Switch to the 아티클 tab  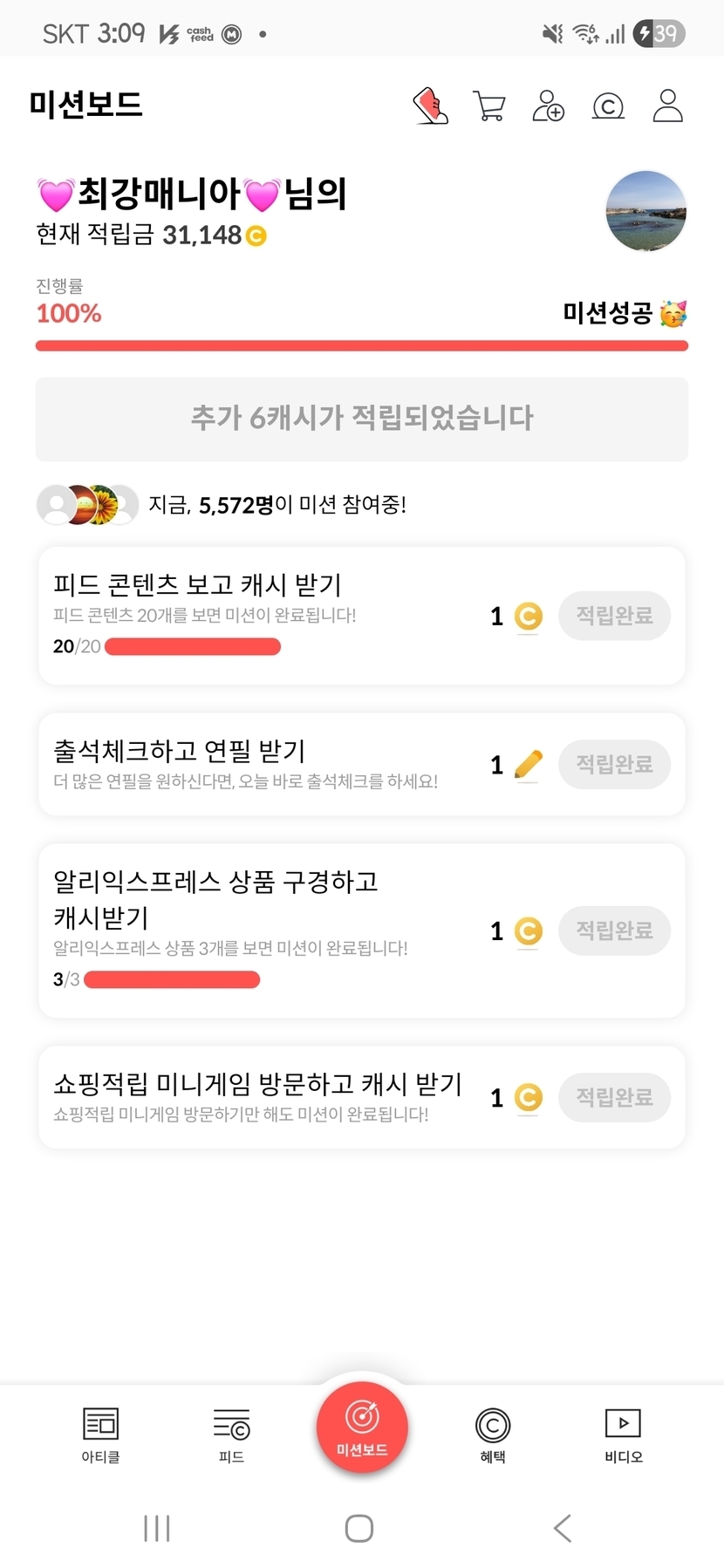click(100, 1434)
